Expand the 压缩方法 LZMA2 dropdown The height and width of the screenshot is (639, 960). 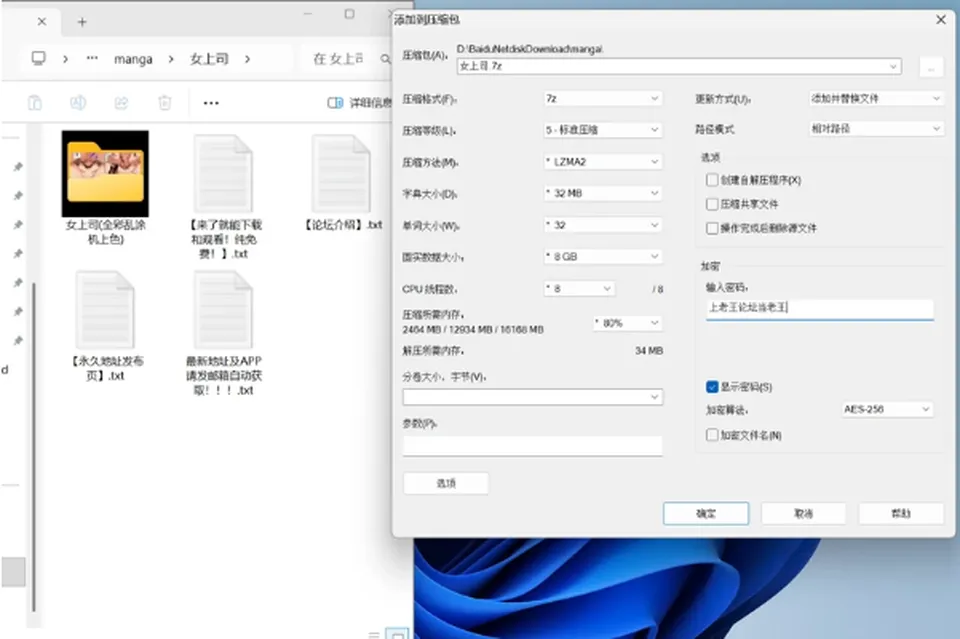click(602, 162)
